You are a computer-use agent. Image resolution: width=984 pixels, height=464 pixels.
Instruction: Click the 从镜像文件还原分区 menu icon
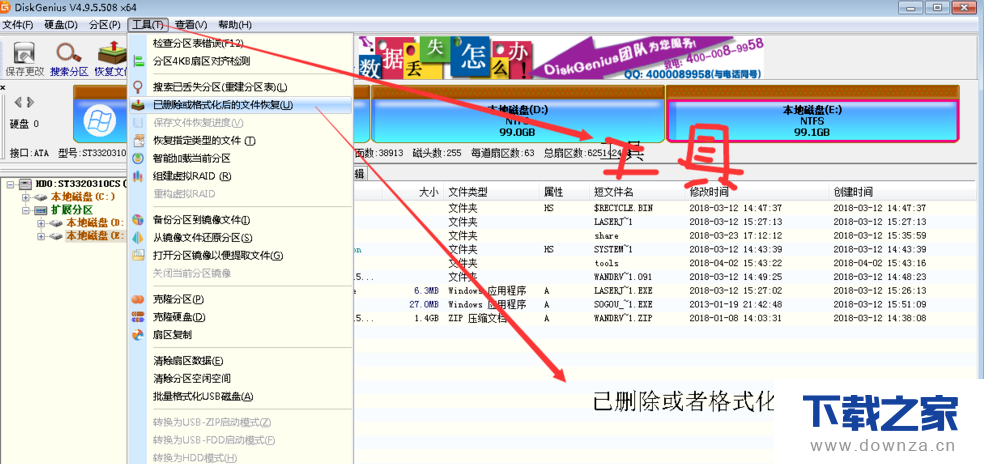139,237
